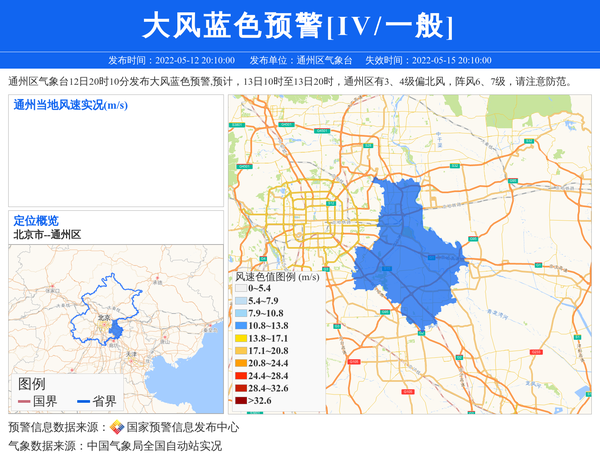The image size is (600, 471).
Task: Click the 20.8~24.4 legend label text
Action: coord(268,363)
